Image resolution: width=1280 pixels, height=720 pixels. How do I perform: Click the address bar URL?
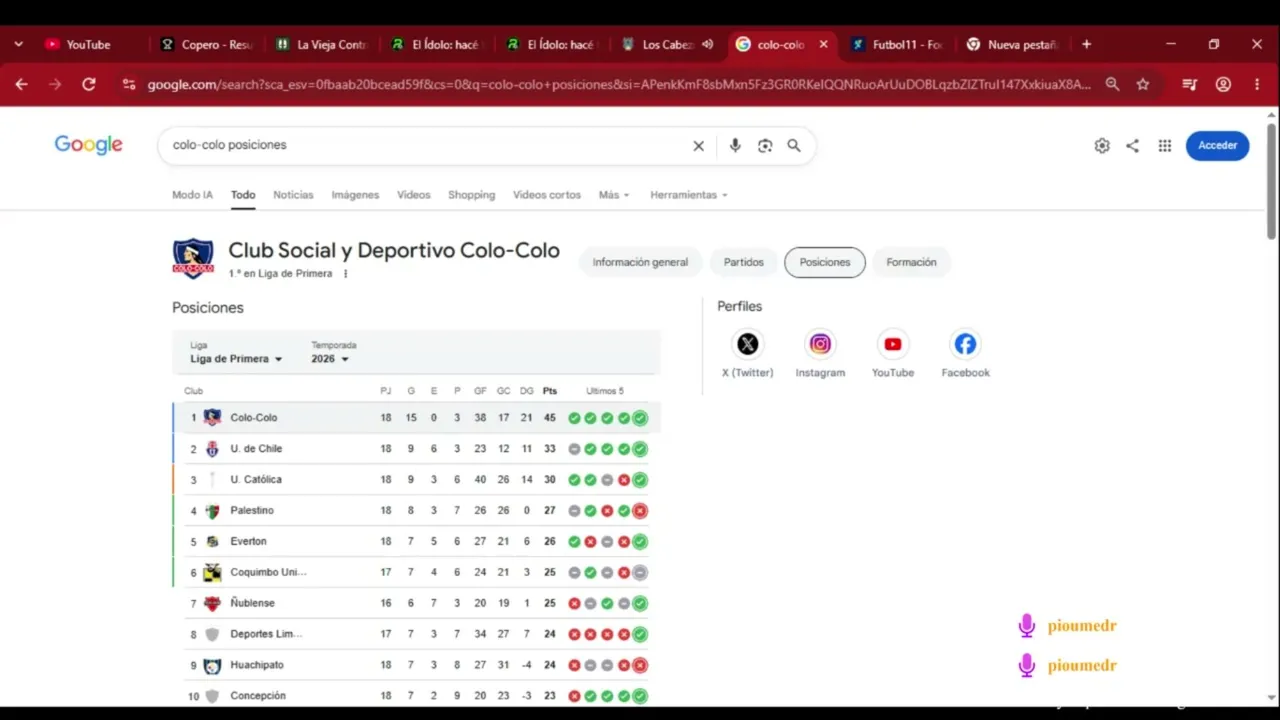619,85
